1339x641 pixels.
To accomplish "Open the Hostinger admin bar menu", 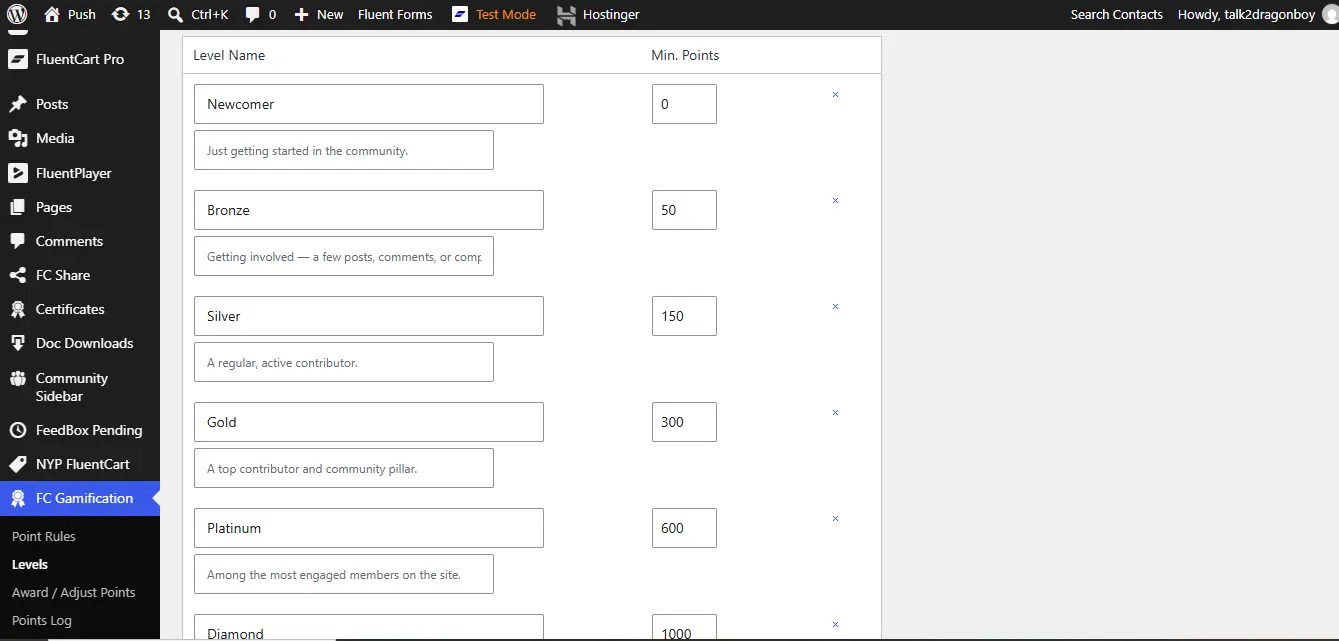I will (598, 14).
